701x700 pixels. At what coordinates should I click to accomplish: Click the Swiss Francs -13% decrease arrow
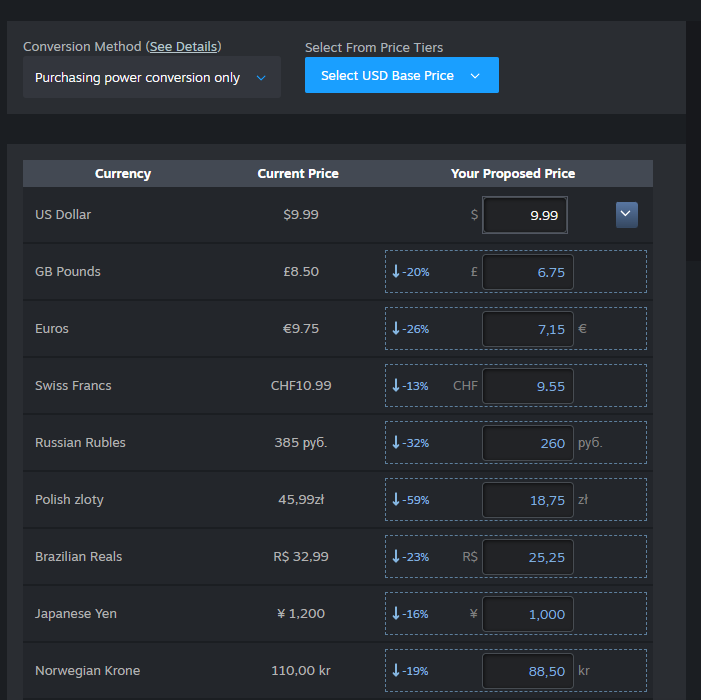point(396,385)
